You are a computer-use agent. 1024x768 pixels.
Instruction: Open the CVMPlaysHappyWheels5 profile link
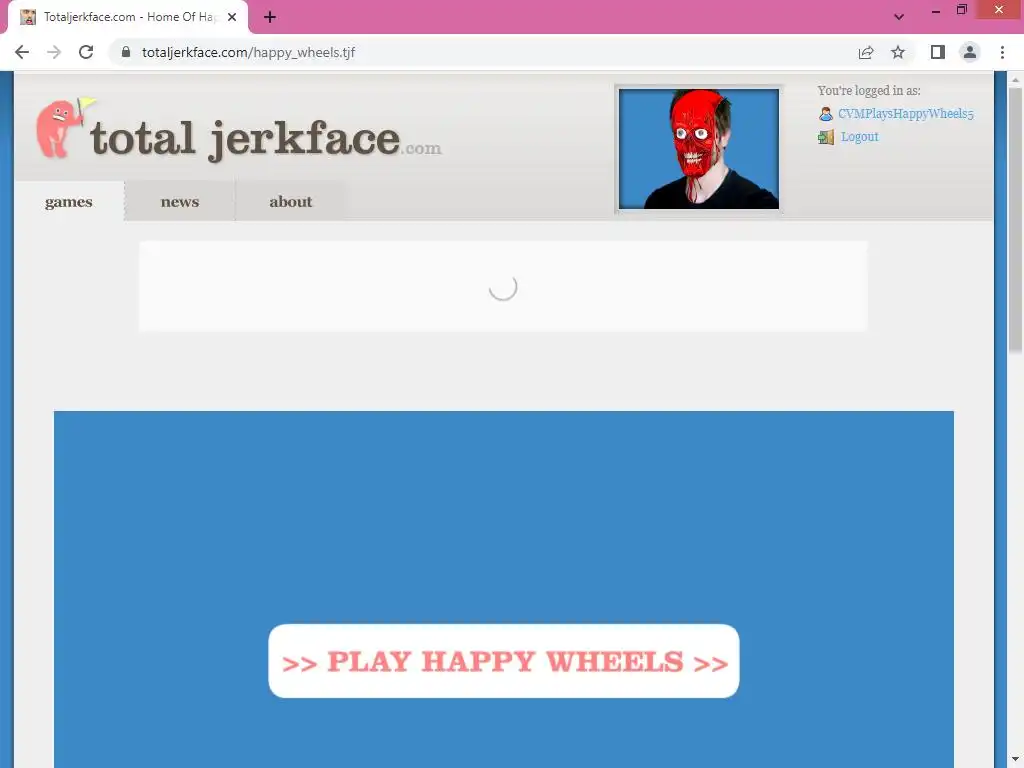click(905, 114)
